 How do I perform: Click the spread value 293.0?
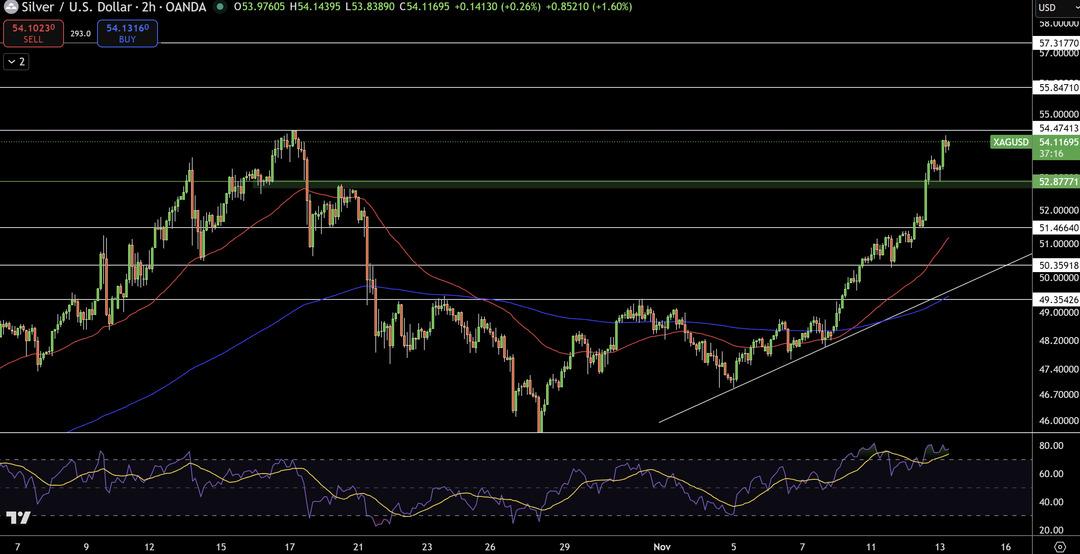pyautogui.click(x=80, y=33)
